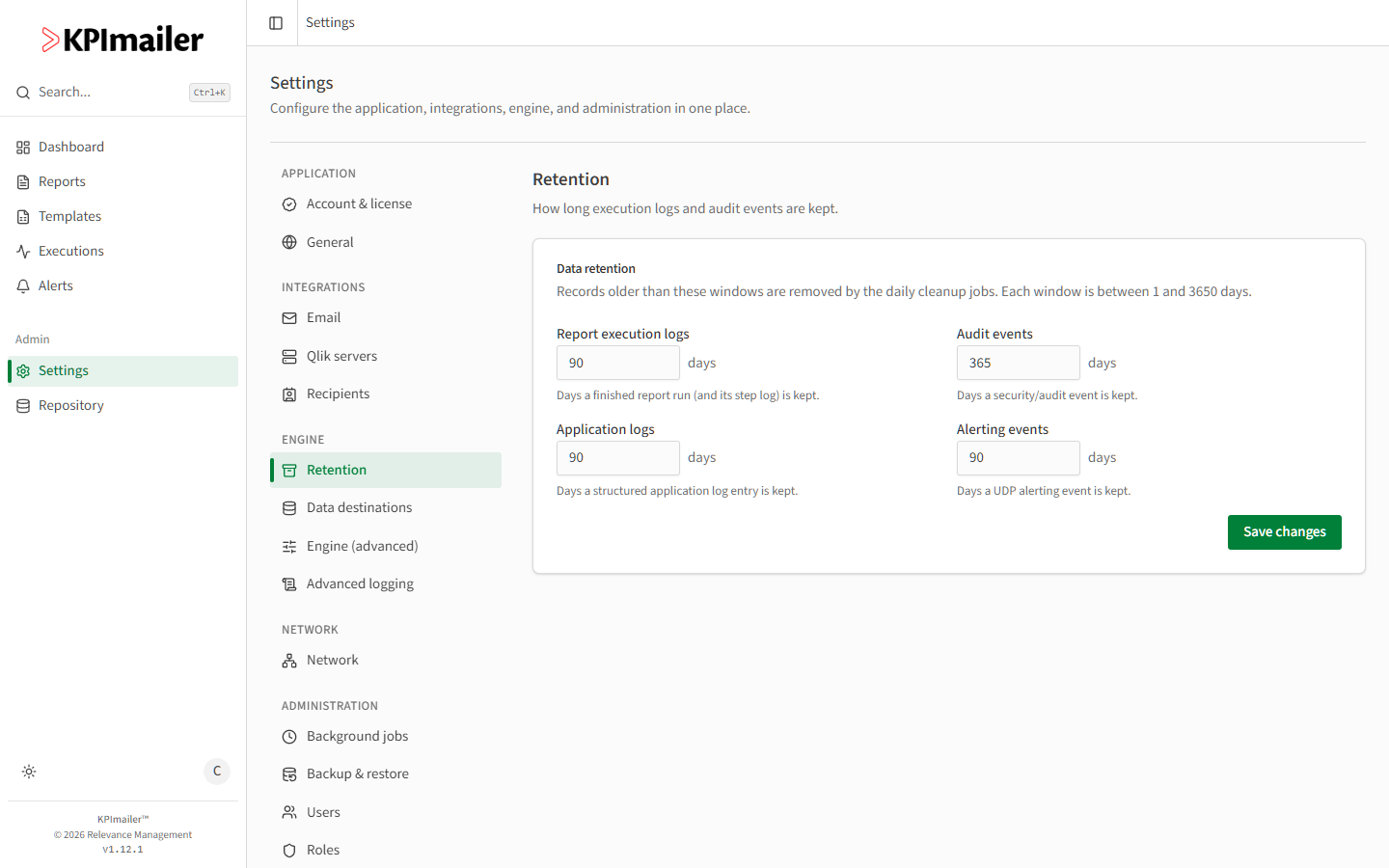
Task: Open Network settings section
Action: 386,661
